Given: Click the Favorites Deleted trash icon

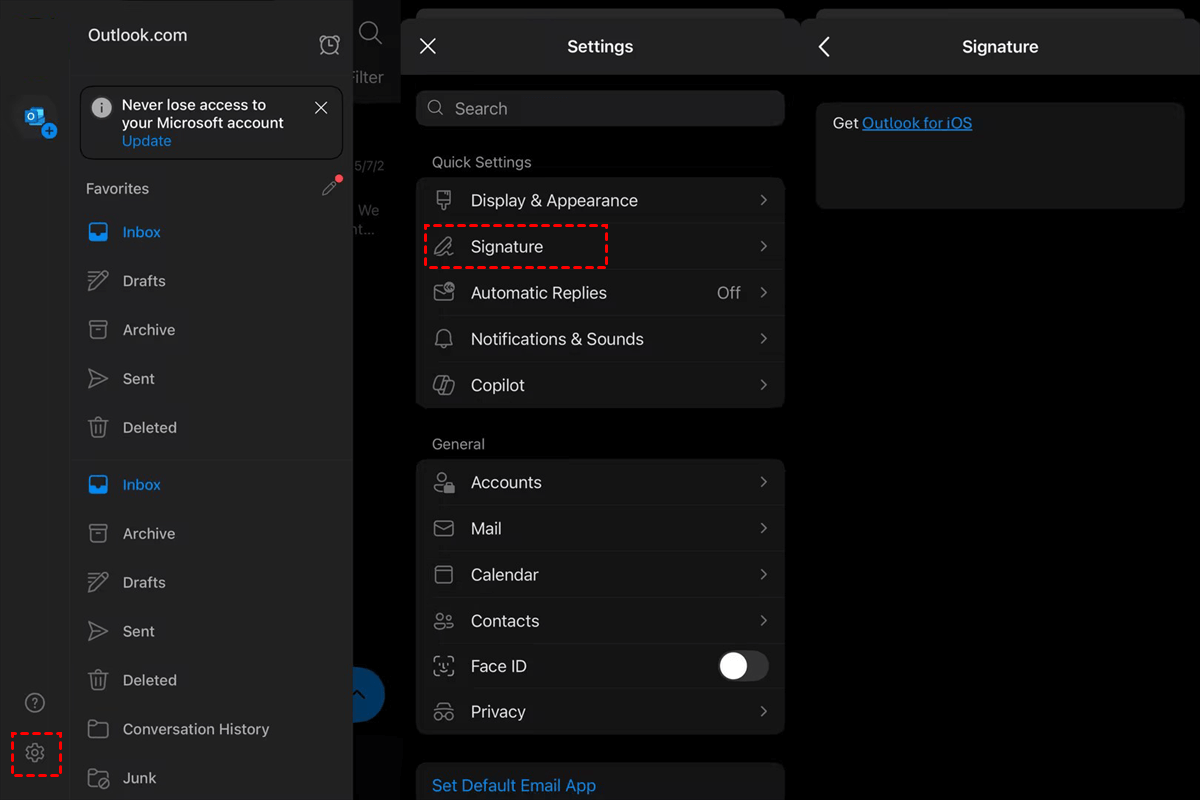Looking at the screenshot, I should pyautogui.click(x=98, y=428).
